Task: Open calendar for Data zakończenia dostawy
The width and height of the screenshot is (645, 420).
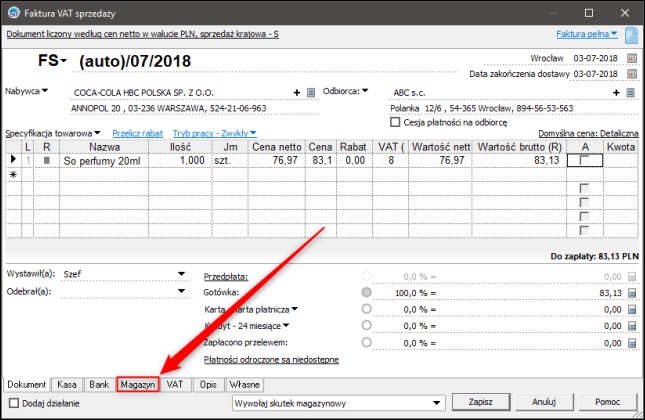Action: click(x=632, y=74)
